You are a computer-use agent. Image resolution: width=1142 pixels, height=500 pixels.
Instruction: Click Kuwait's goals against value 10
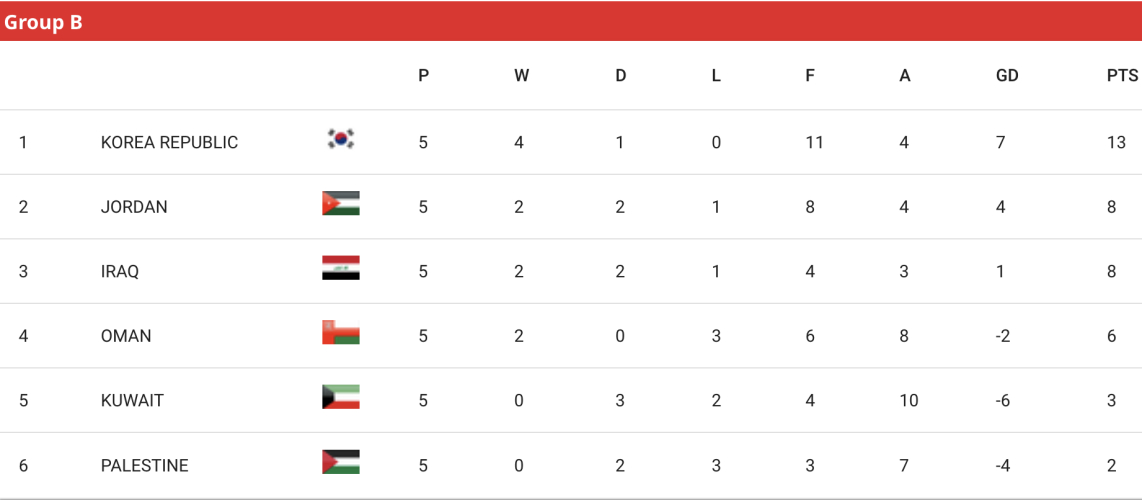[x=909, y=401]
